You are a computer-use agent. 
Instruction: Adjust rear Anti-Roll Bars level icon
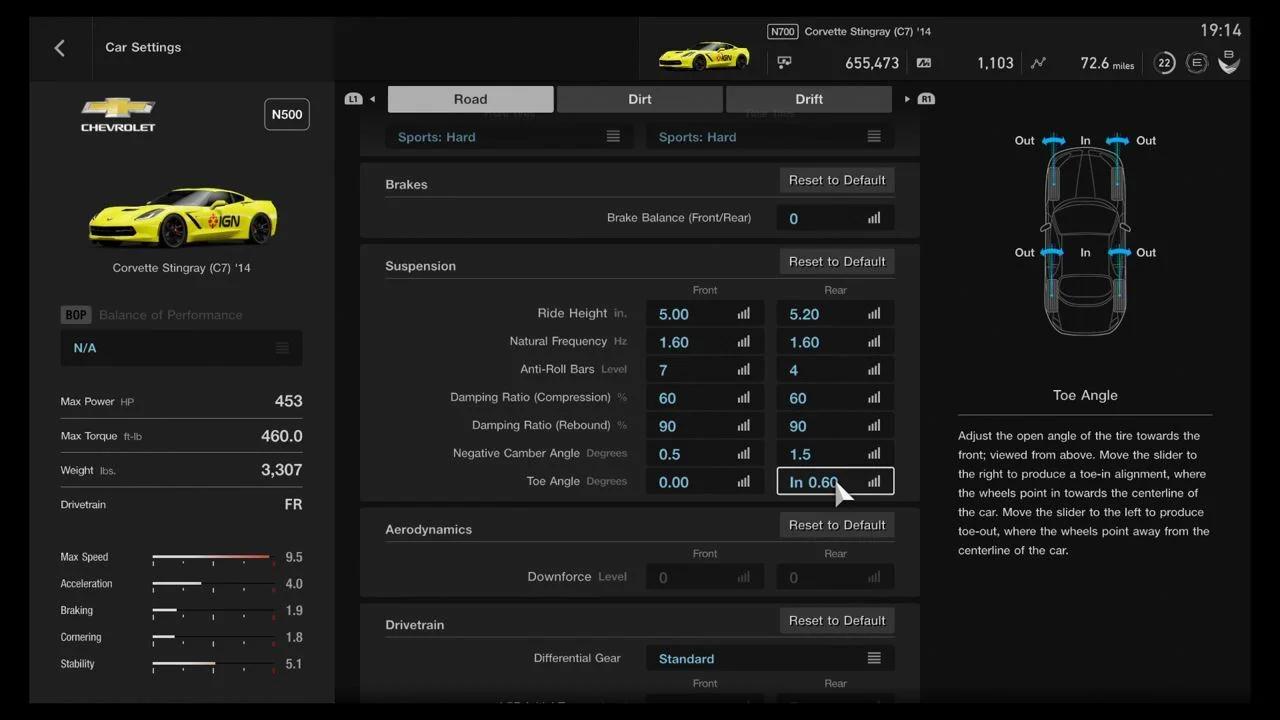click(874, 370)
